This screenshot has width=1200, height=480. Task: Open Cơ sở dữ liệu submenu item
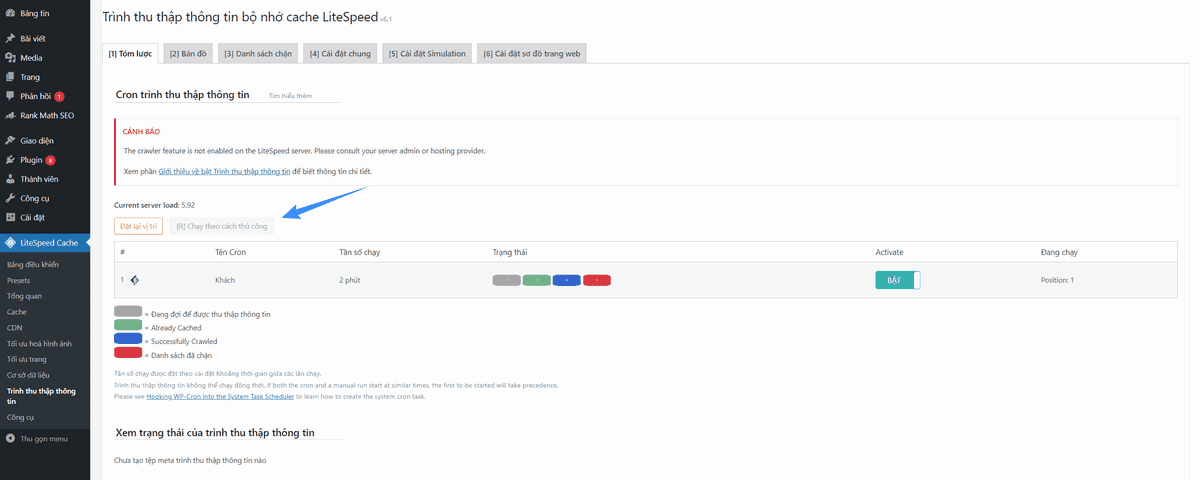click(x=30, y=374)
